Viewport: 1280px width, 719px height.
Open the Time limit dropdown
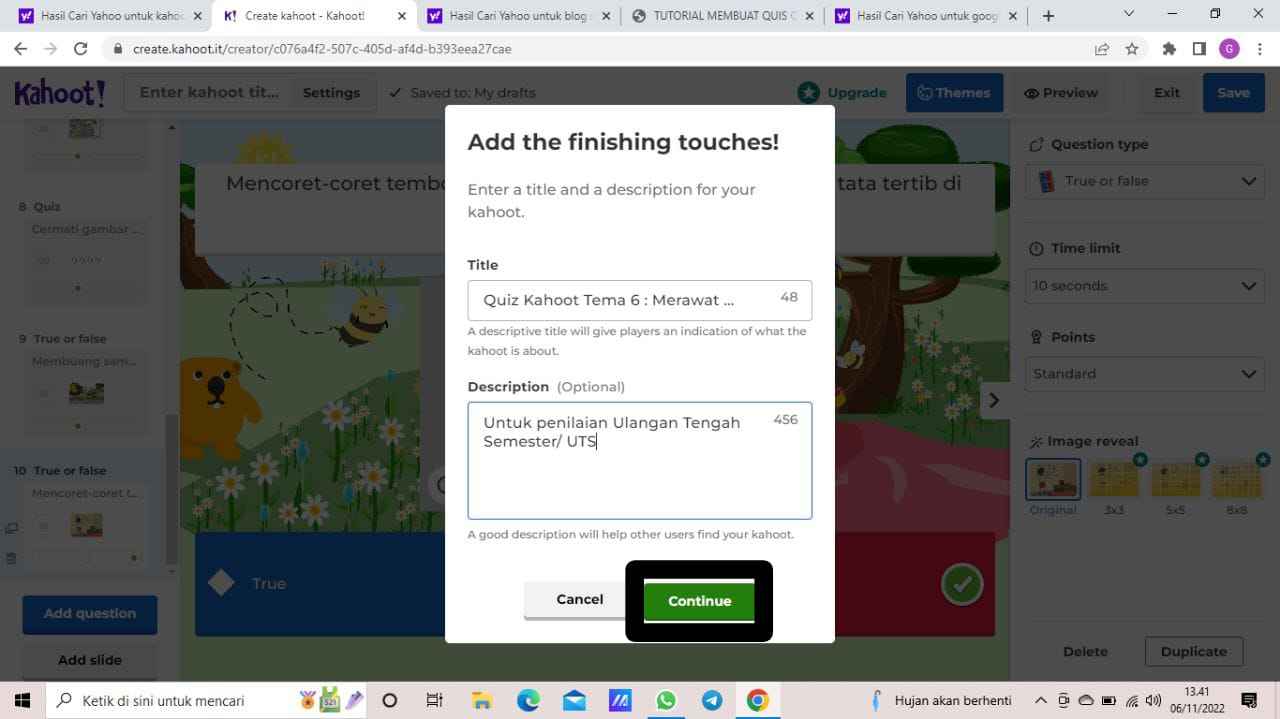[x=1145, y=285]
